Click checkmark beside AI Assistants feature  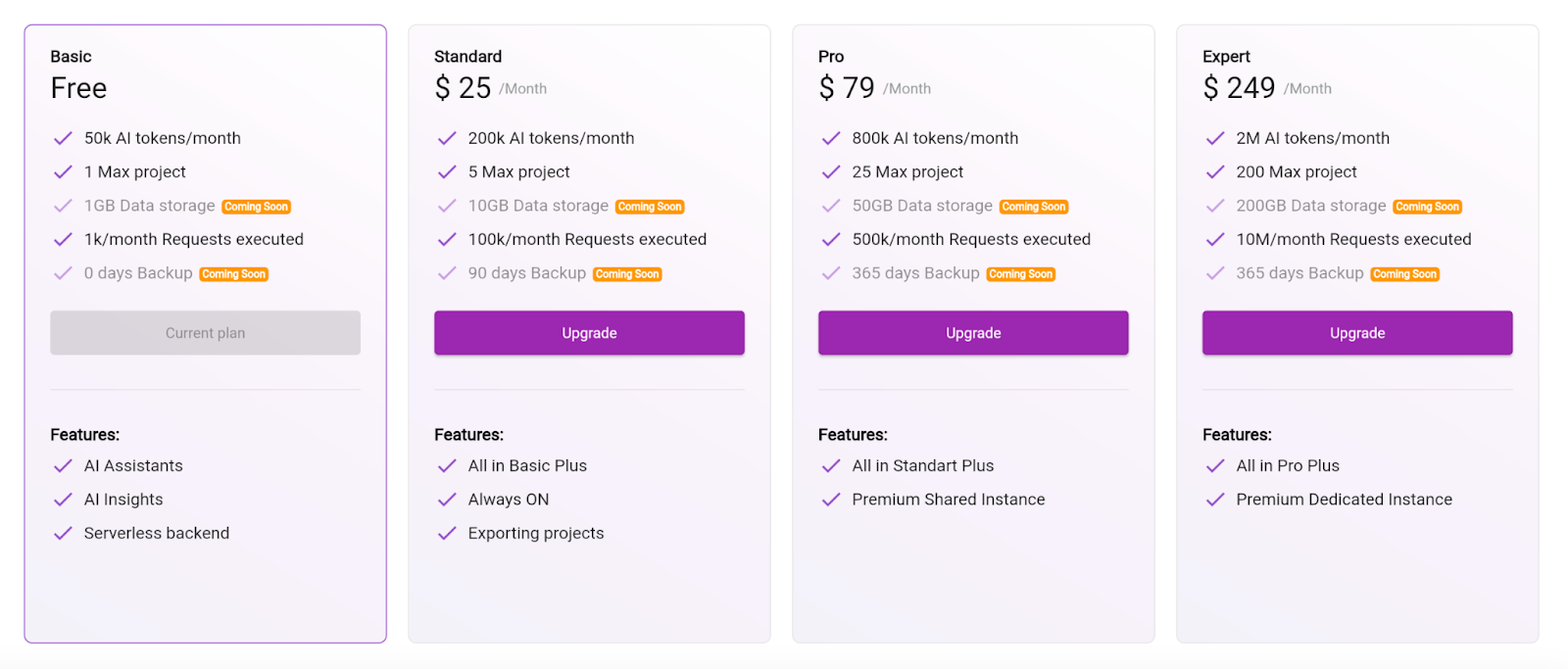pos(63,466)
